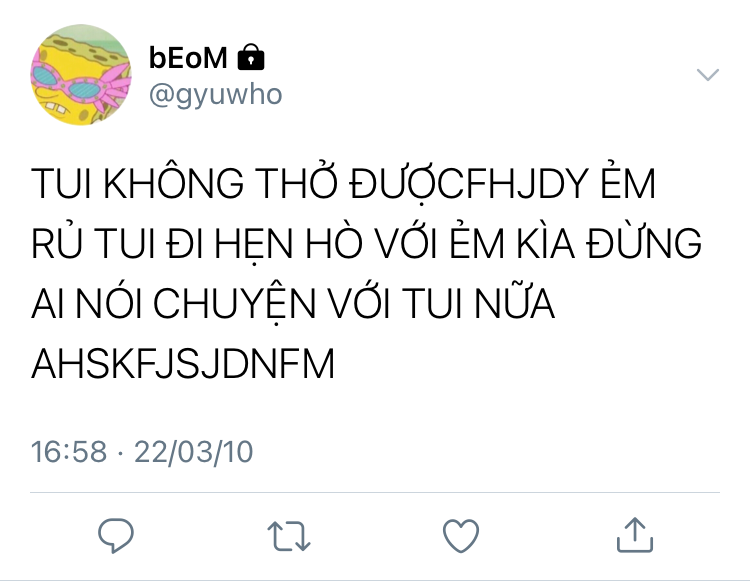750x581 pixels.
Task: Click the 22/03/10 date
Action: pos(193,451)
